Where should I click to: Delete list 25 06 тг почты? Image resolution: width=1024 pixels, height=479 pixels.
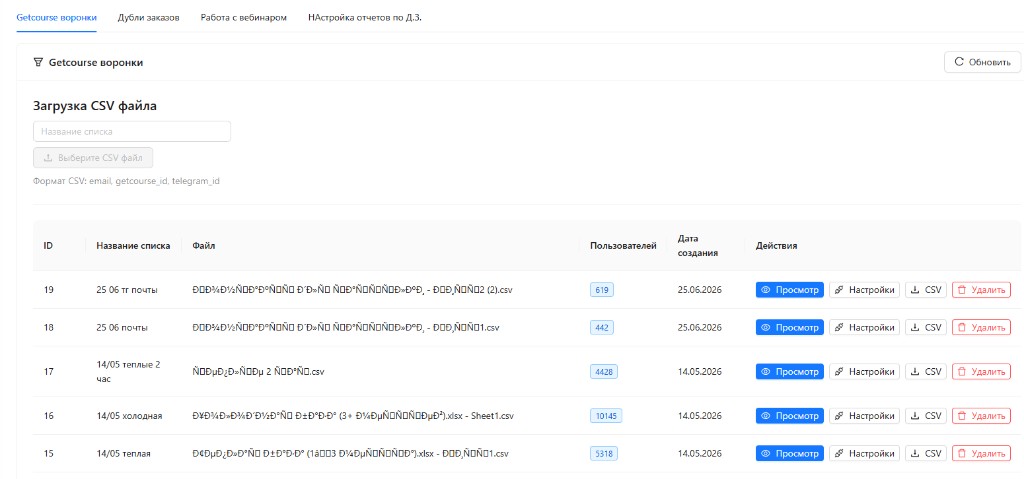click(982, 289)
